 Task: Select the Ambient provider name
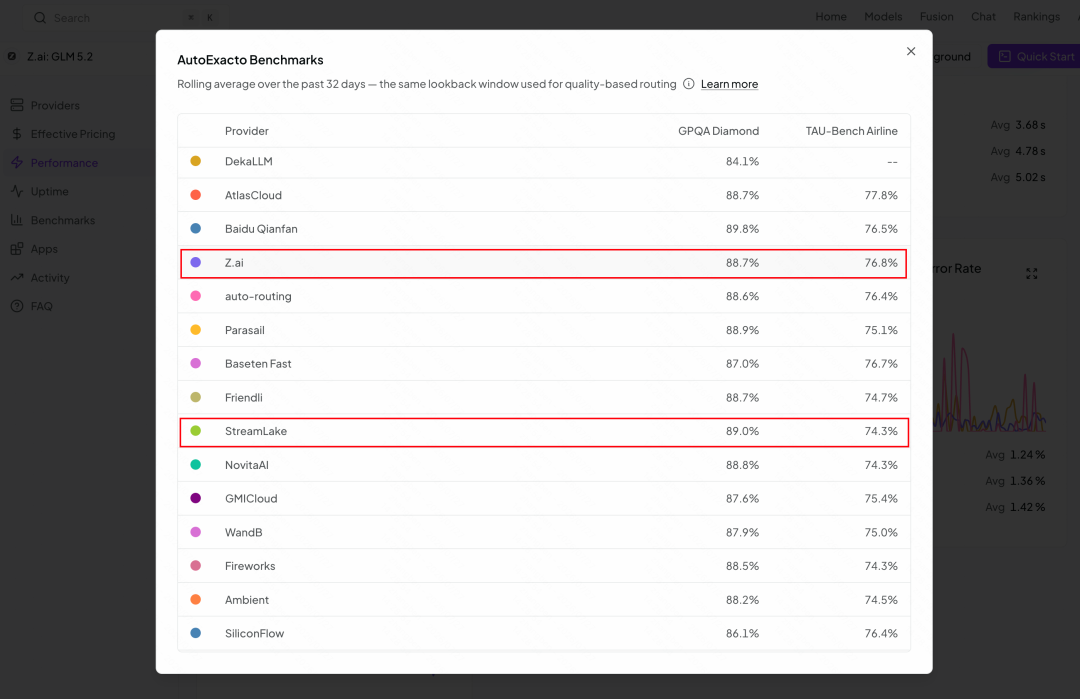pos(247,600)
